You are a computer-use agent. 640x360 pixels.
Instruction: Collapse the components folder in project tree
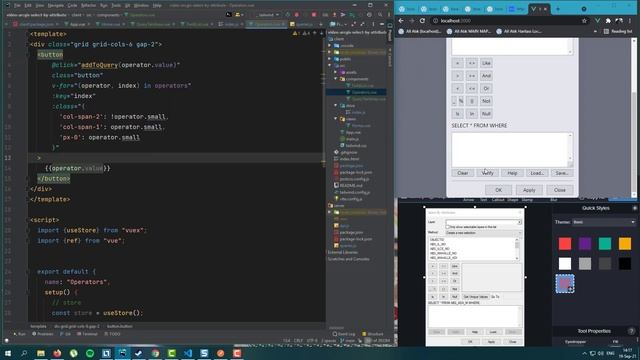336,79
